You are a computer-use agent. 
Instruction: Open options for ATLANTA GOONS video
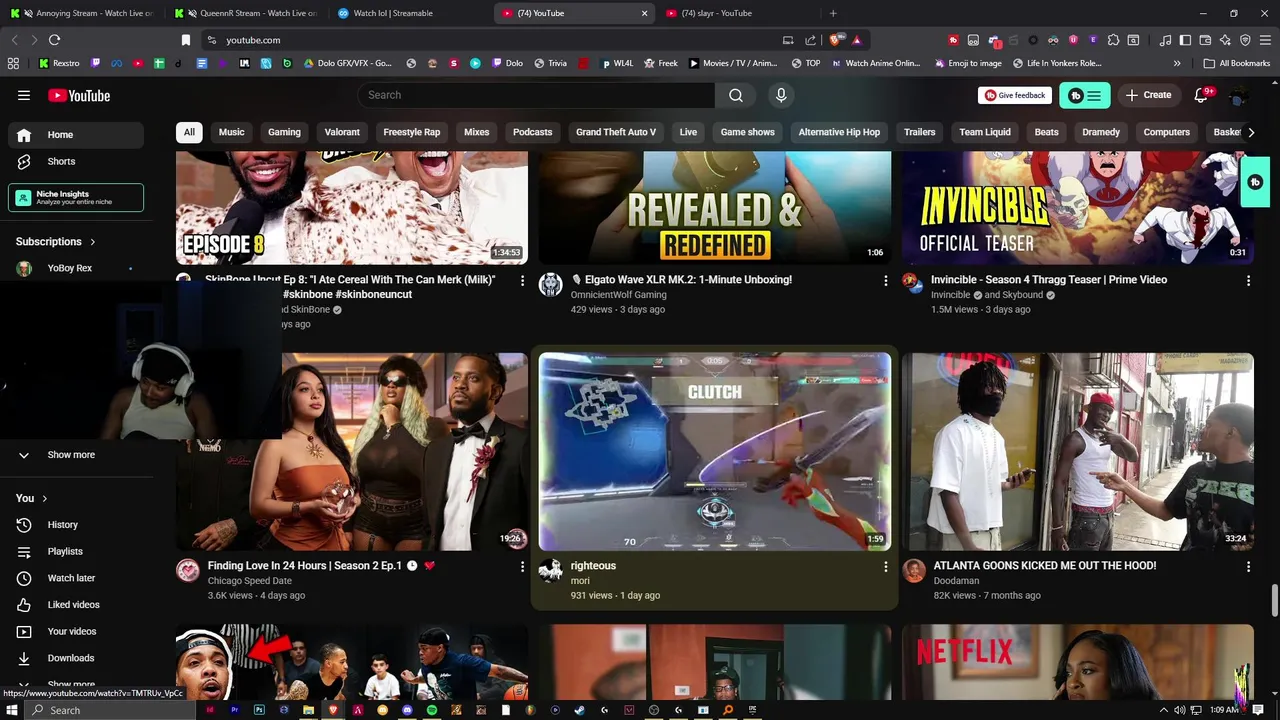click(1248, 567)
